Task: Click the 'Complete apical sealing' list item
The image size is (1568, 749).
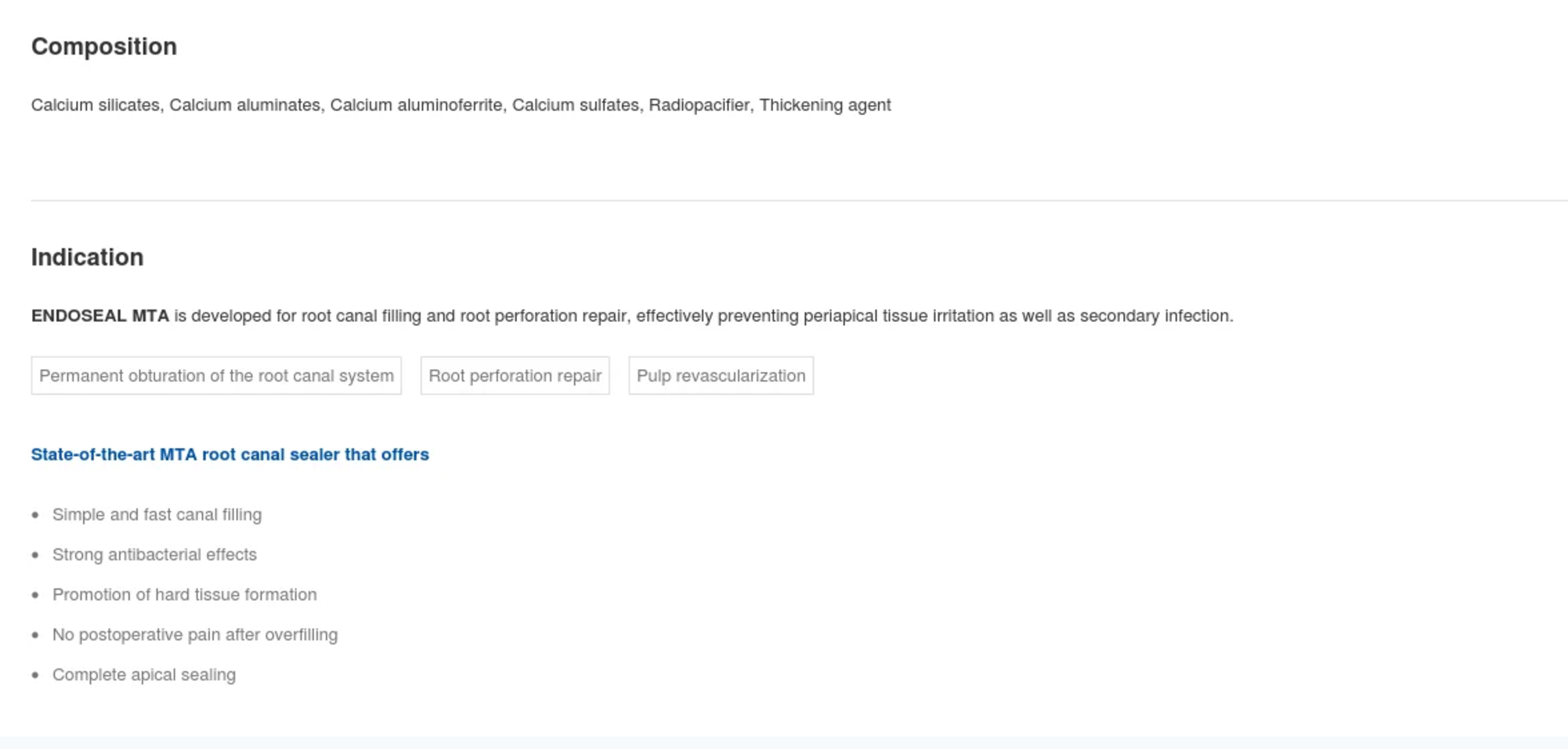Action: click(143, 675)
